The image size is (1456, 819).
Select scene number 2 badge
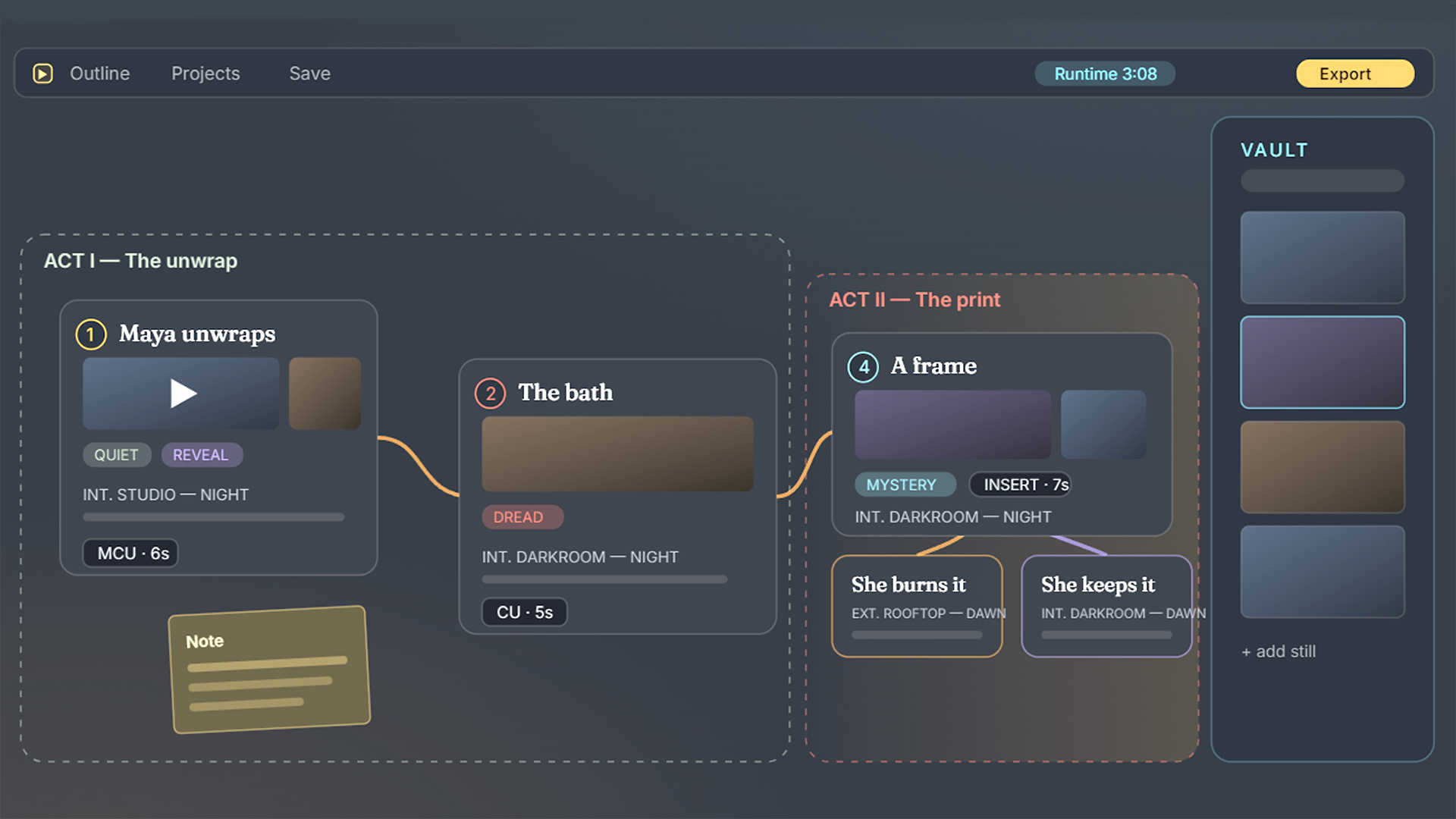pos(490,394)
